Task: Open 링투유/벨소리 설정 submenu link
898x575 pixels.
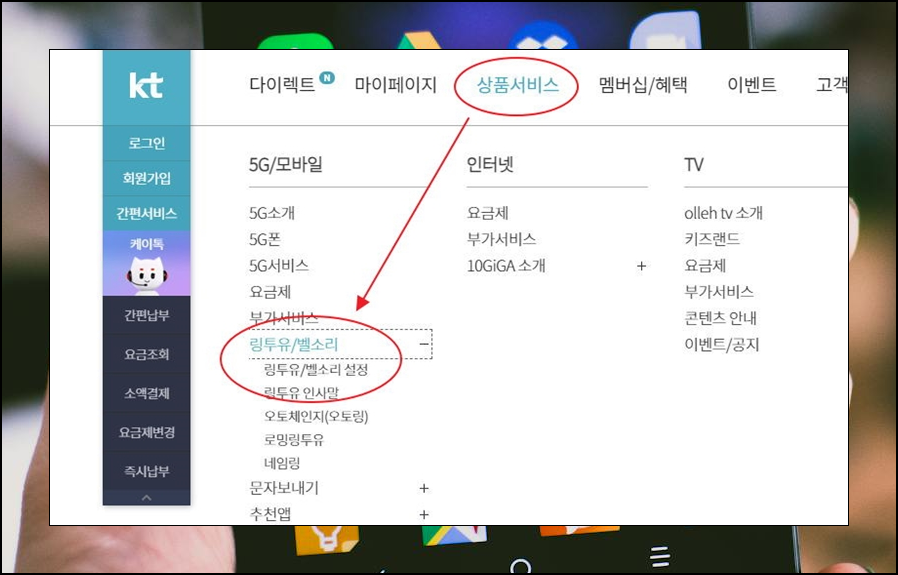Action: [316, 369]
